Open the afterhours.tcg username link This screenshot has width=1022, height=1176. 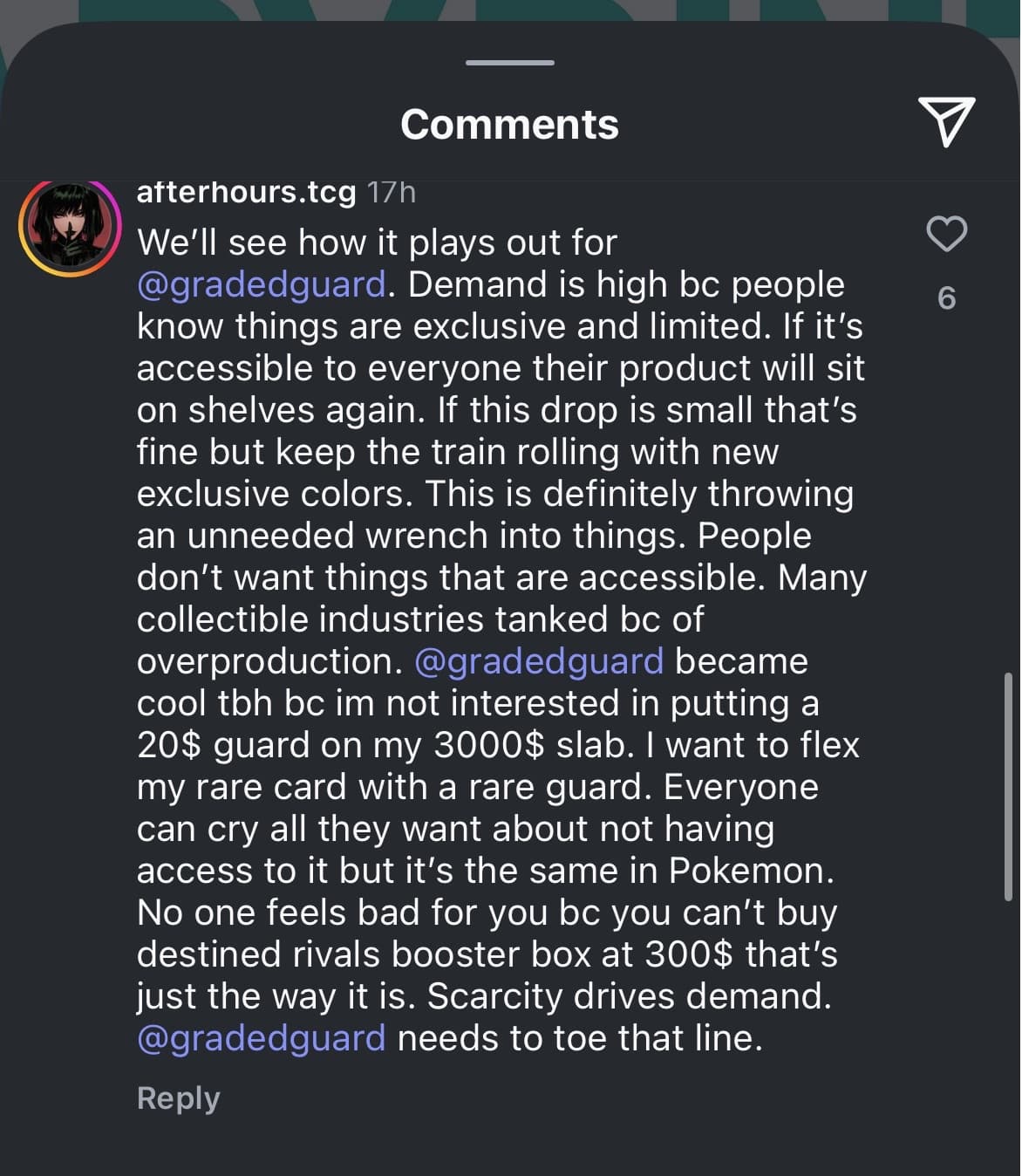click(x=246, y=192)
